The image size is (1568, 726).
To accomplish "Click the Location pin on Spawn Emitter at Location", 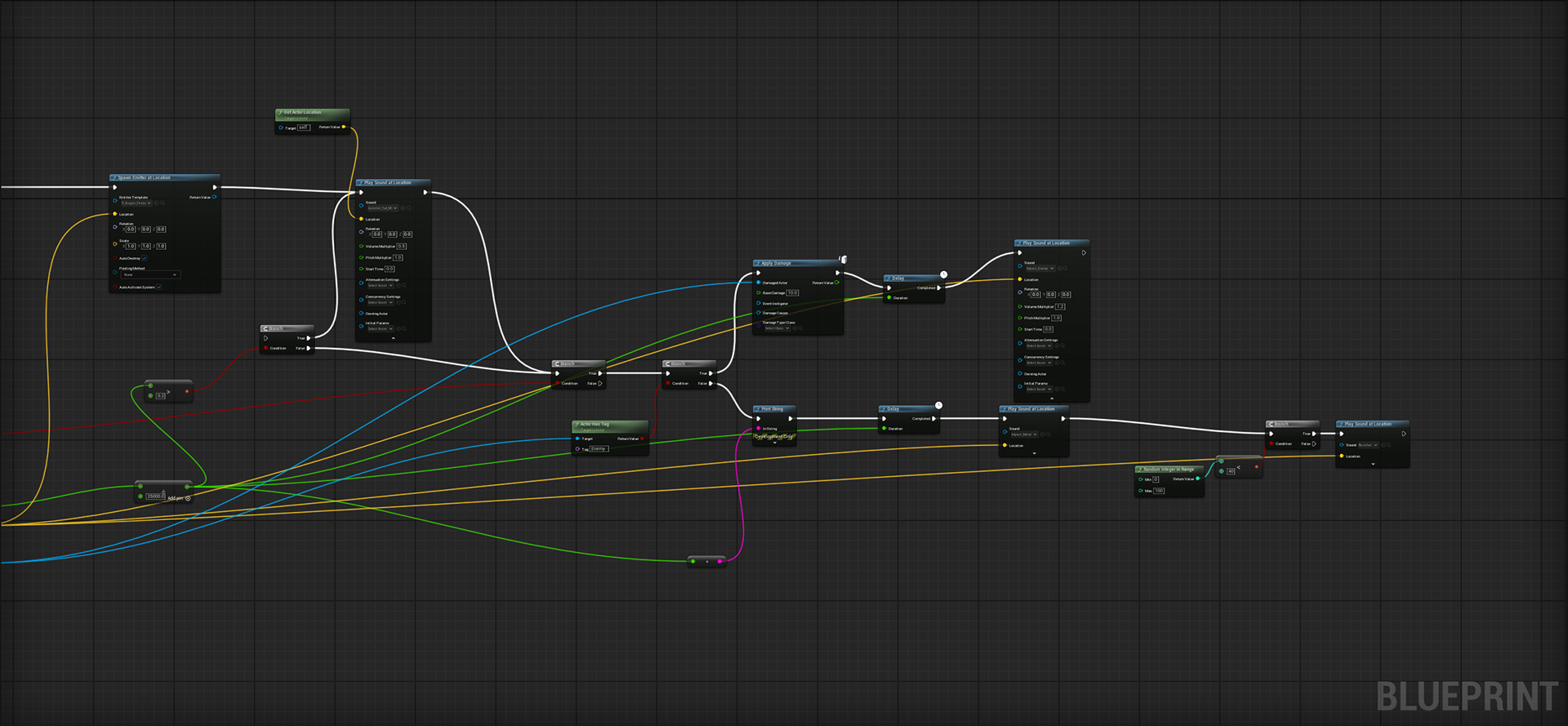I will point(115,214).
